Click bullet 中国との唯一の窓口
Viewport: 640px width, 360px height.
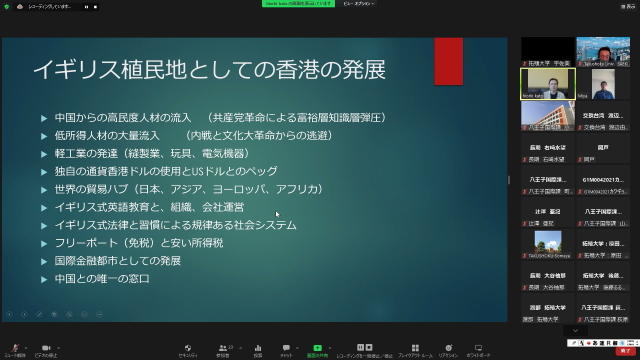[102, 279]
